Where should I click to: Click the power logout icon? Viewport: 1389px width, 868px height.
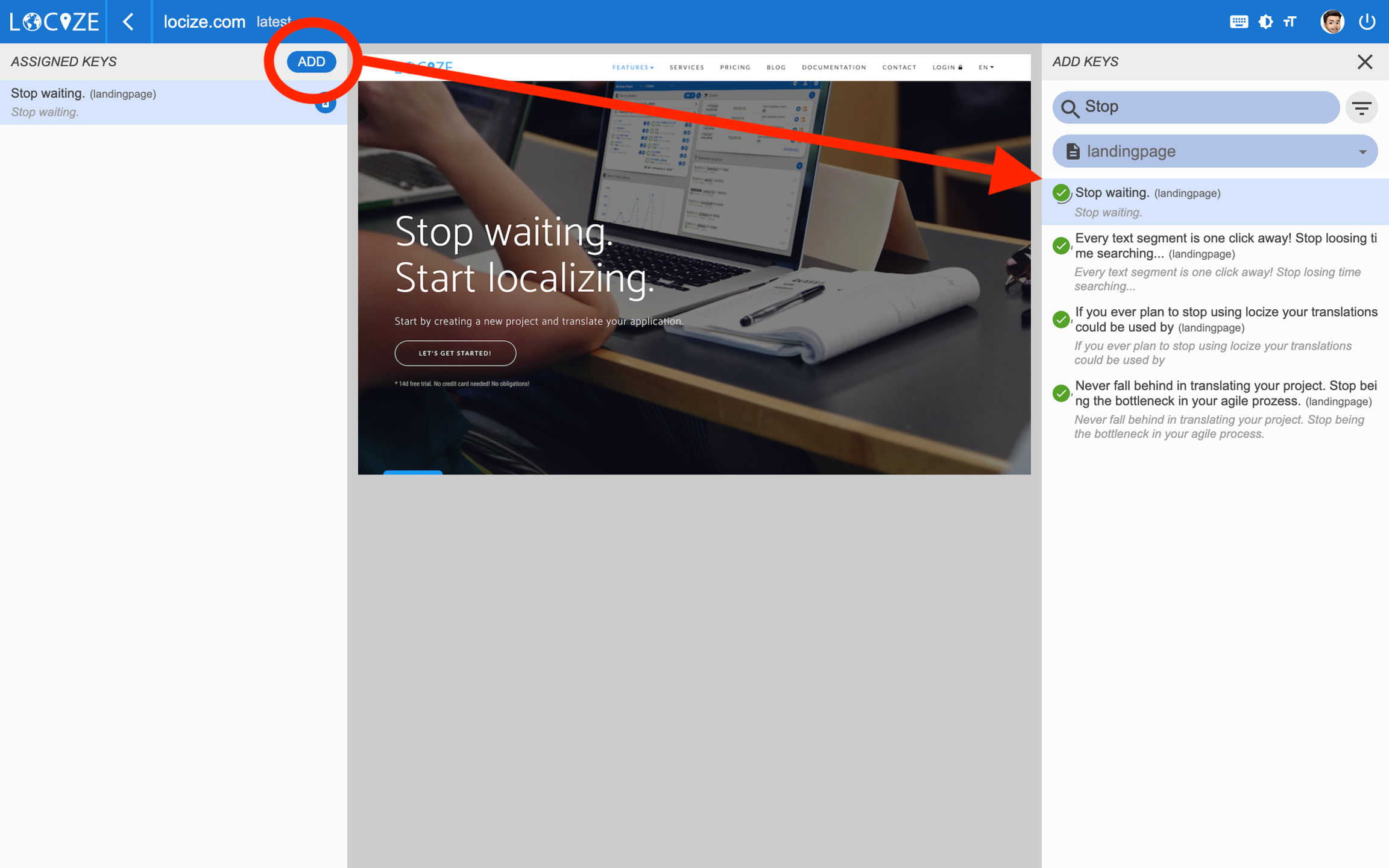coord(1367,22)
